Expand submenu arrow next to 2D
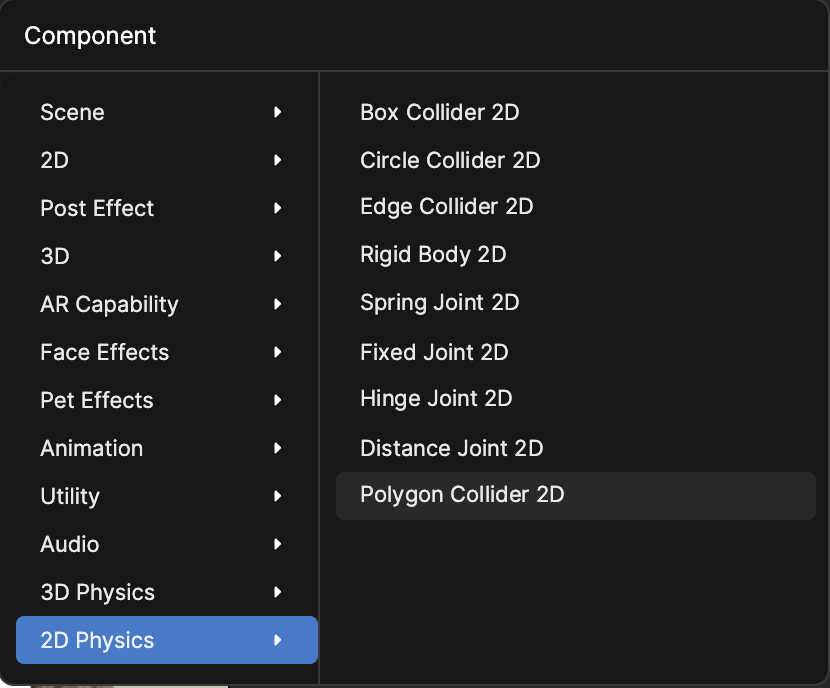 click(277, 160)
